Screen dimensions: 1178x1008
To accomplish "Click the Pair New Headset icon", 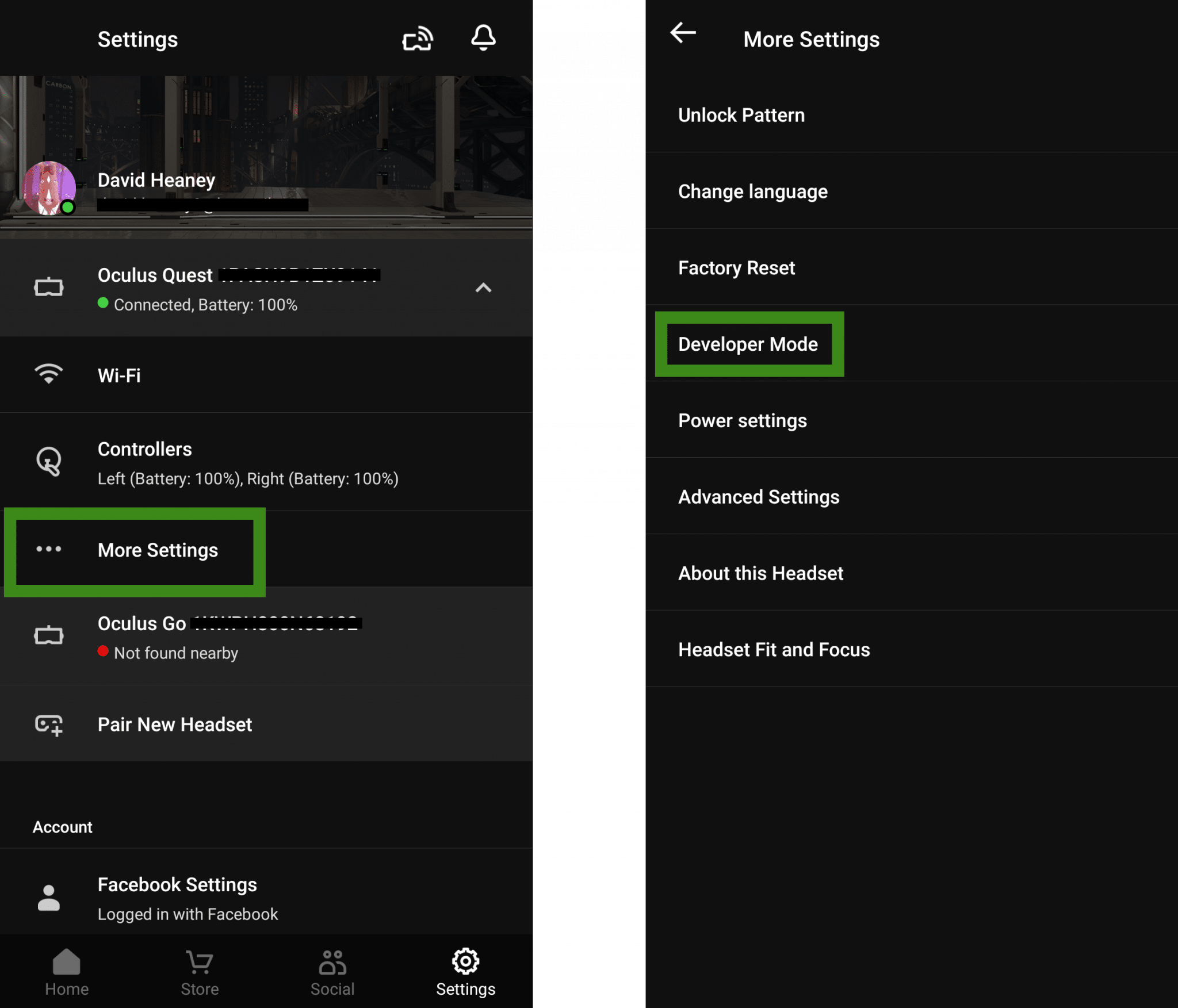I will pyautogui.click(x=49, y=724).
